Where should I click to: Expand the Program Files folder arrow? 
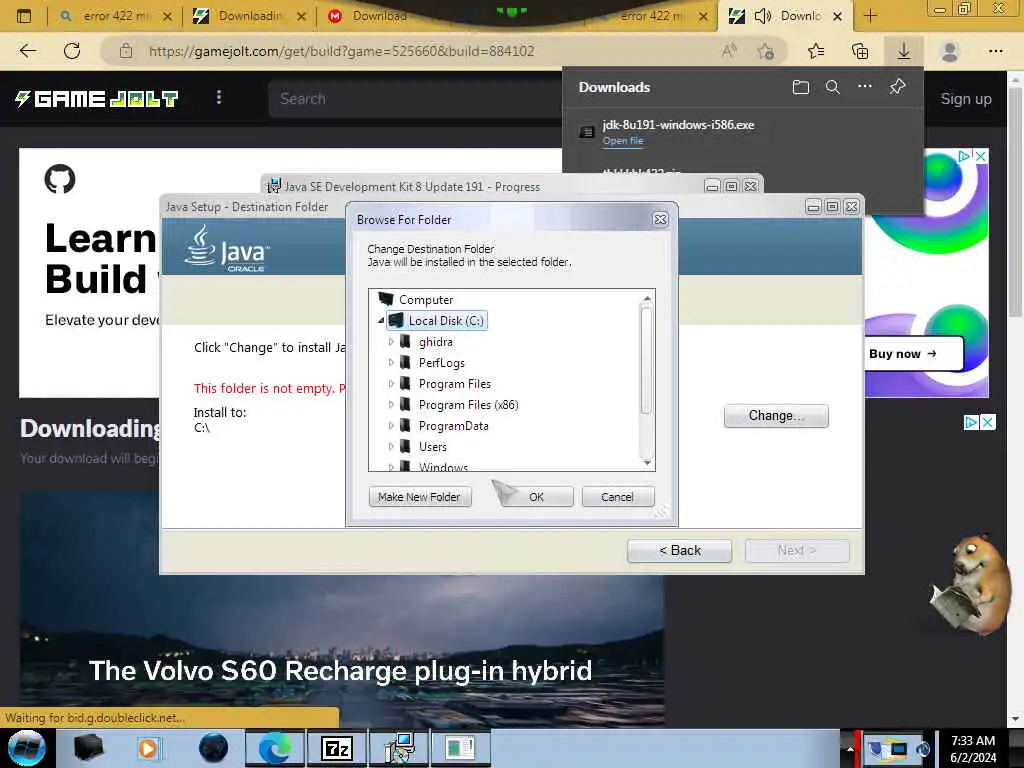[391, 383]
